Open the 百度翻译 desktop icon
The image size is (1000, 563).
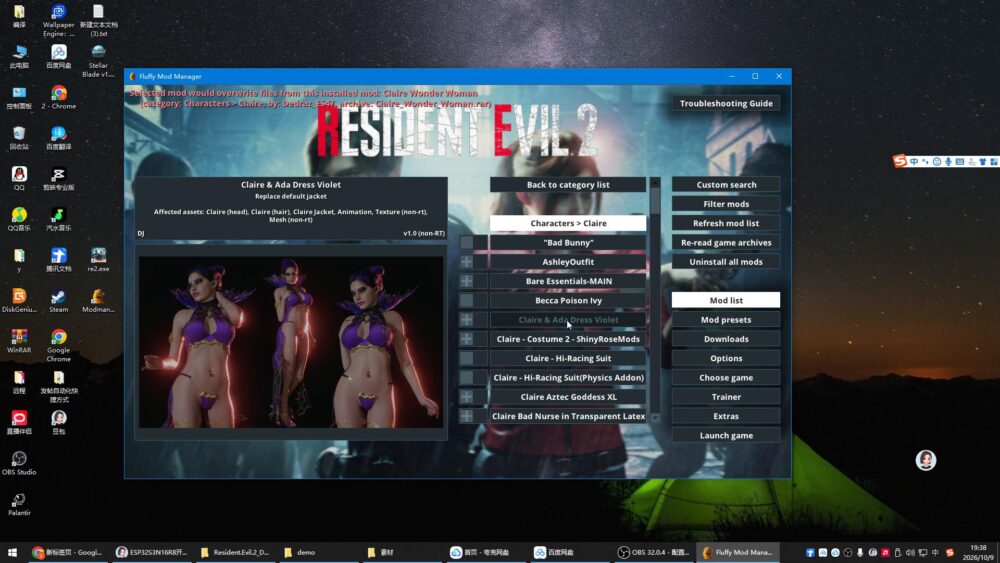tap(59, 138)
